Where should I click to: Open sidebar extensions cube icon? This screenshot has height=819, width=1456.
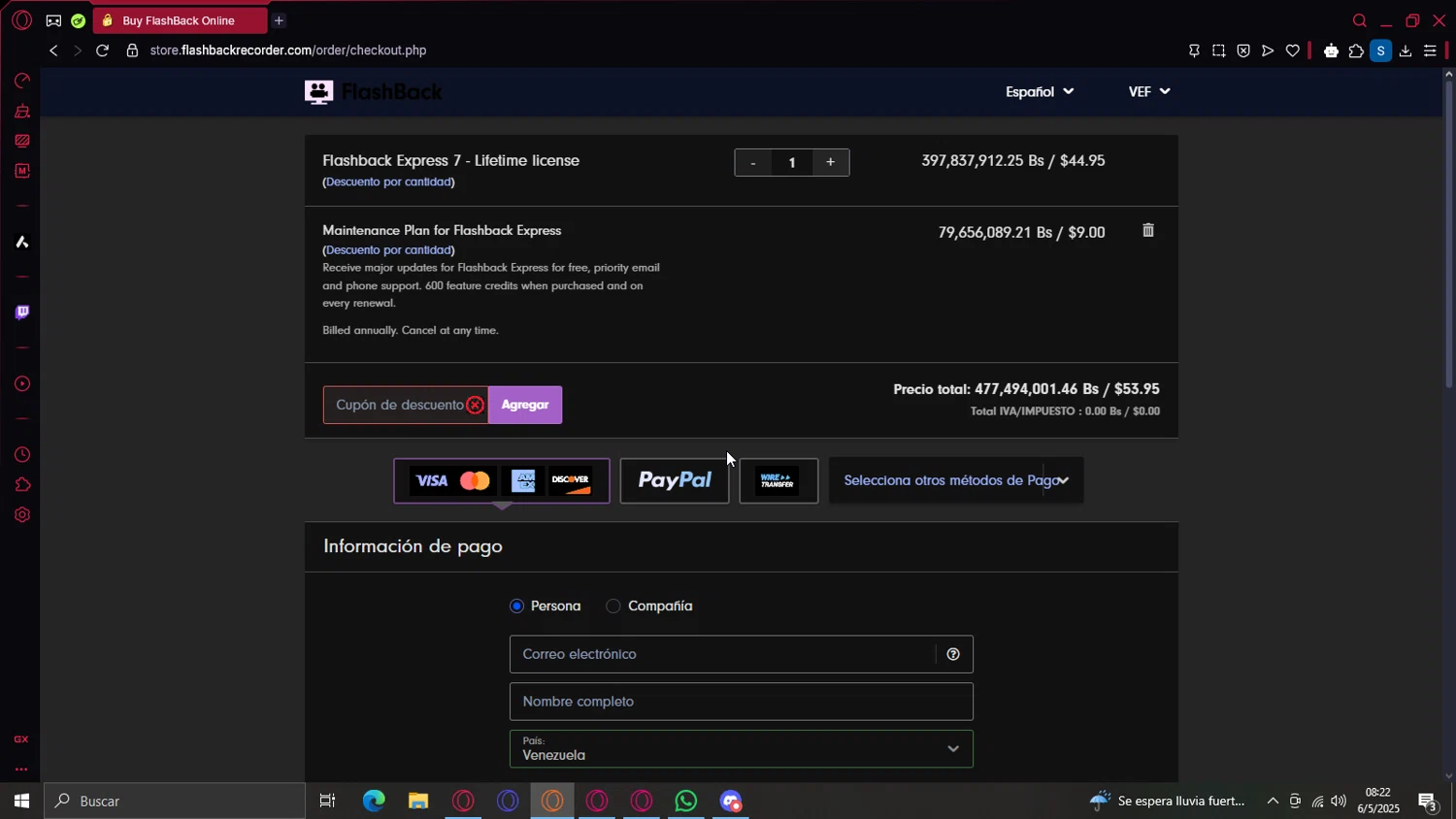click(x=21, y=485)
